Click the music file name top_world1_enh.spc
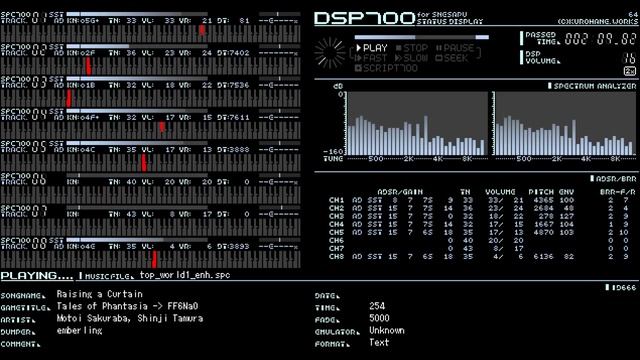This screenshot has height=360, width=640. coord(185,275)
